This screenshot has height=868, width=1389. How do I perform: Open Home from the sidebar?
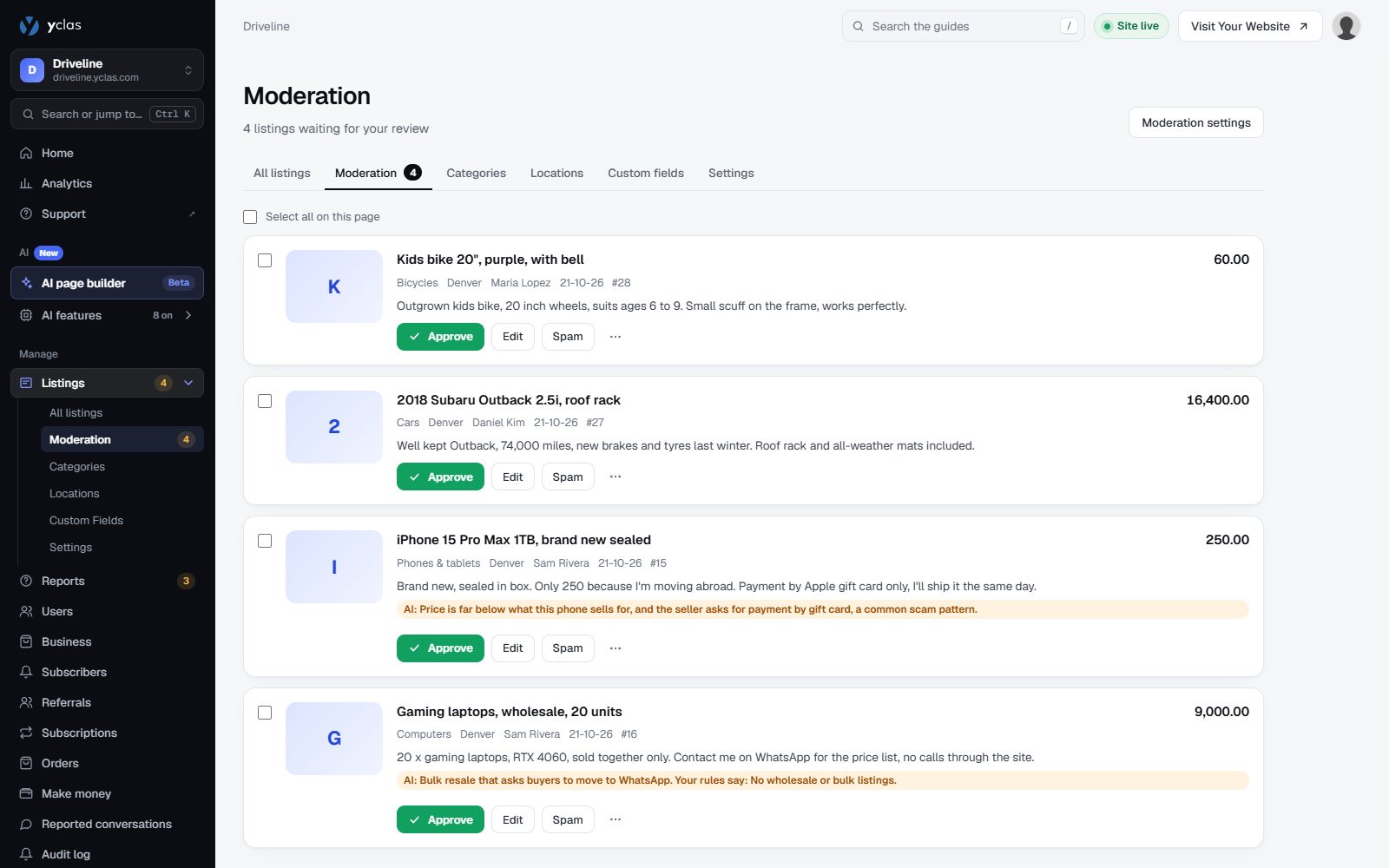click(107, 153)
